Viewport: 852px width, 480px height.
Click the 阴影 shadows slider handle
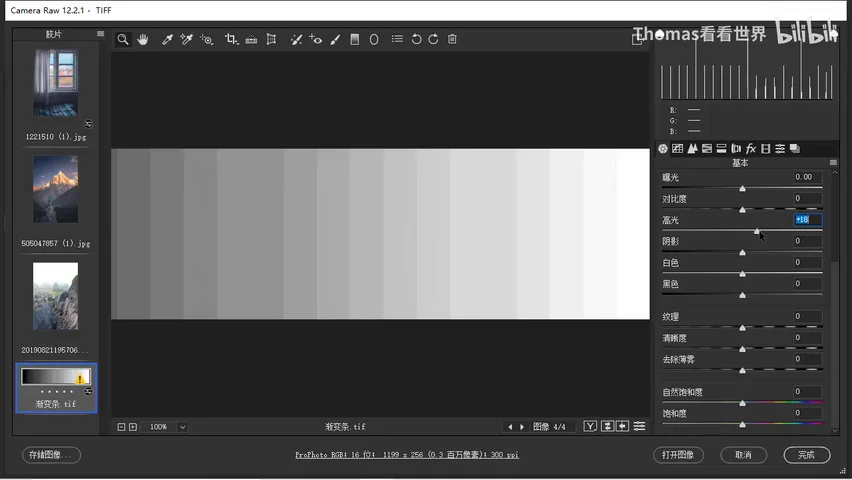coord(742,253)
